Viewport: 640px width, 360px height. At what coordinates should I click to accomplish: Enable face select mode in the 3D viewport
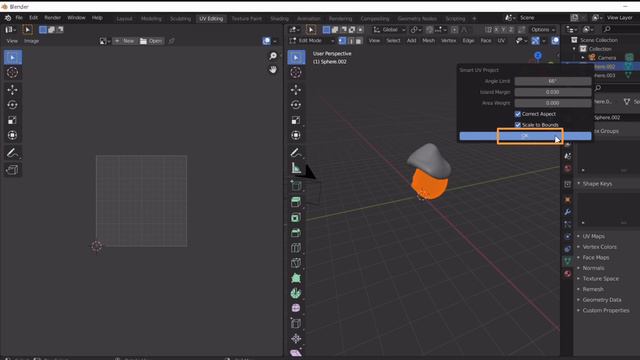[x=359, y=40]
